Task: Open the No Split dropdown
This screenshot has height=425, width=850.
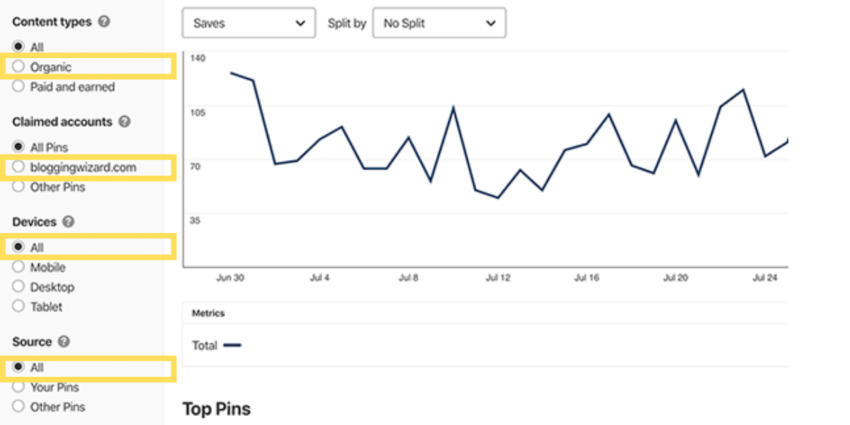Action: point(438,22)
